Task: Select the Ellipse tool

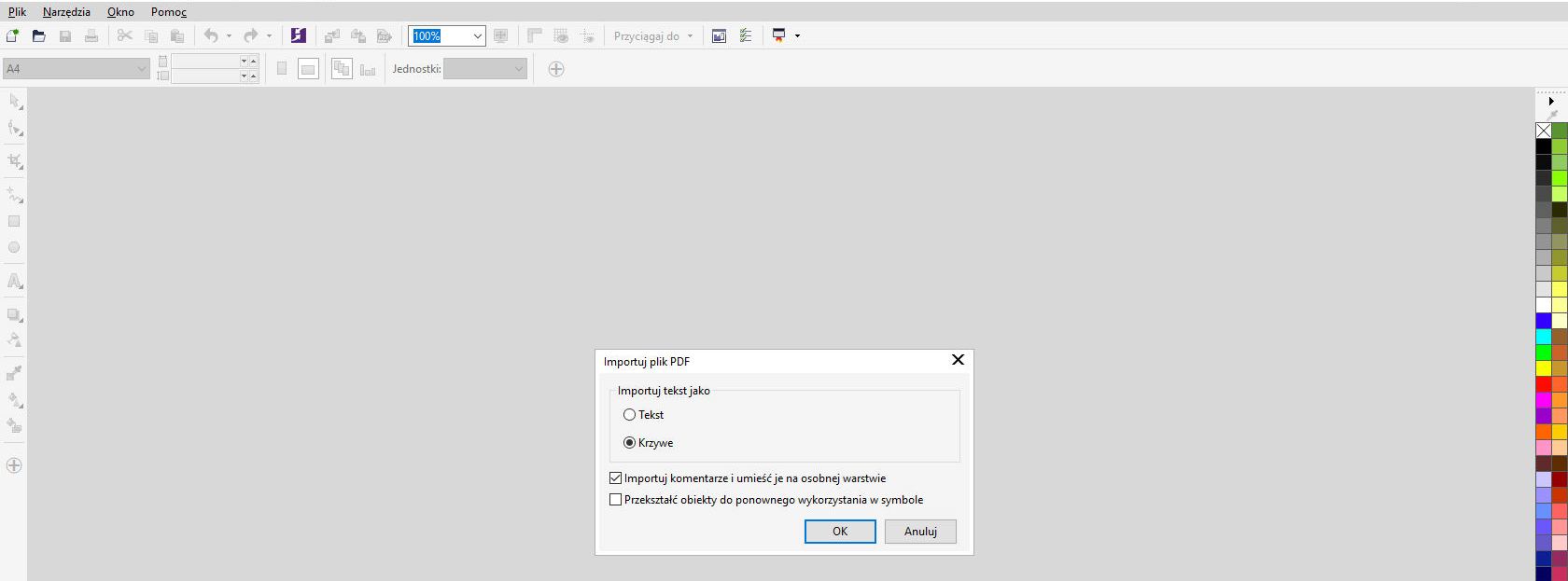Action: 14,247
